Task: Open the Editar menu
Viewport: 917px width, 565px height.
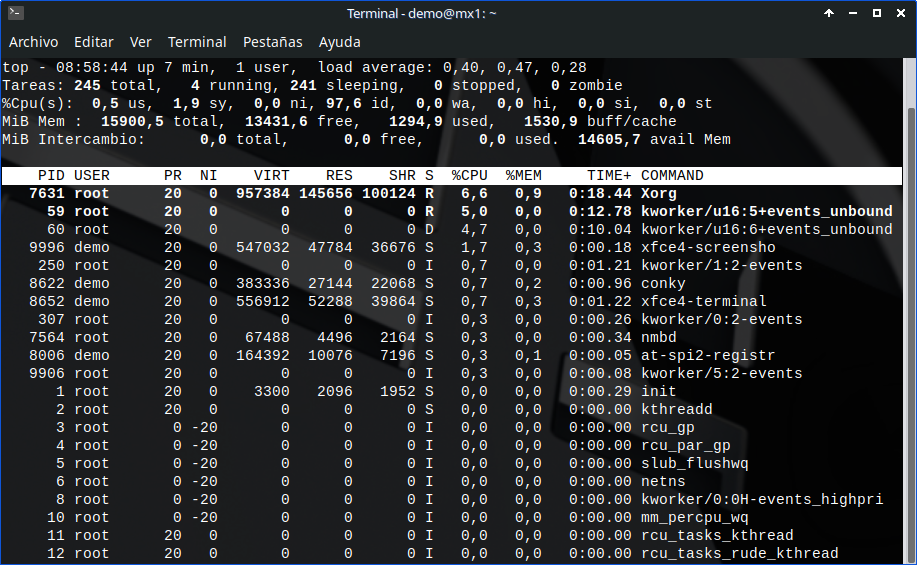Action: pos(94,42)
